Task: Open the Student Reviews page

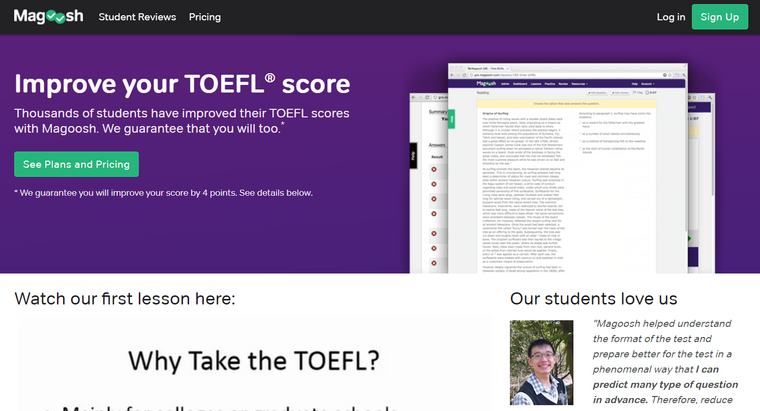Action: (x=137, y=17)
